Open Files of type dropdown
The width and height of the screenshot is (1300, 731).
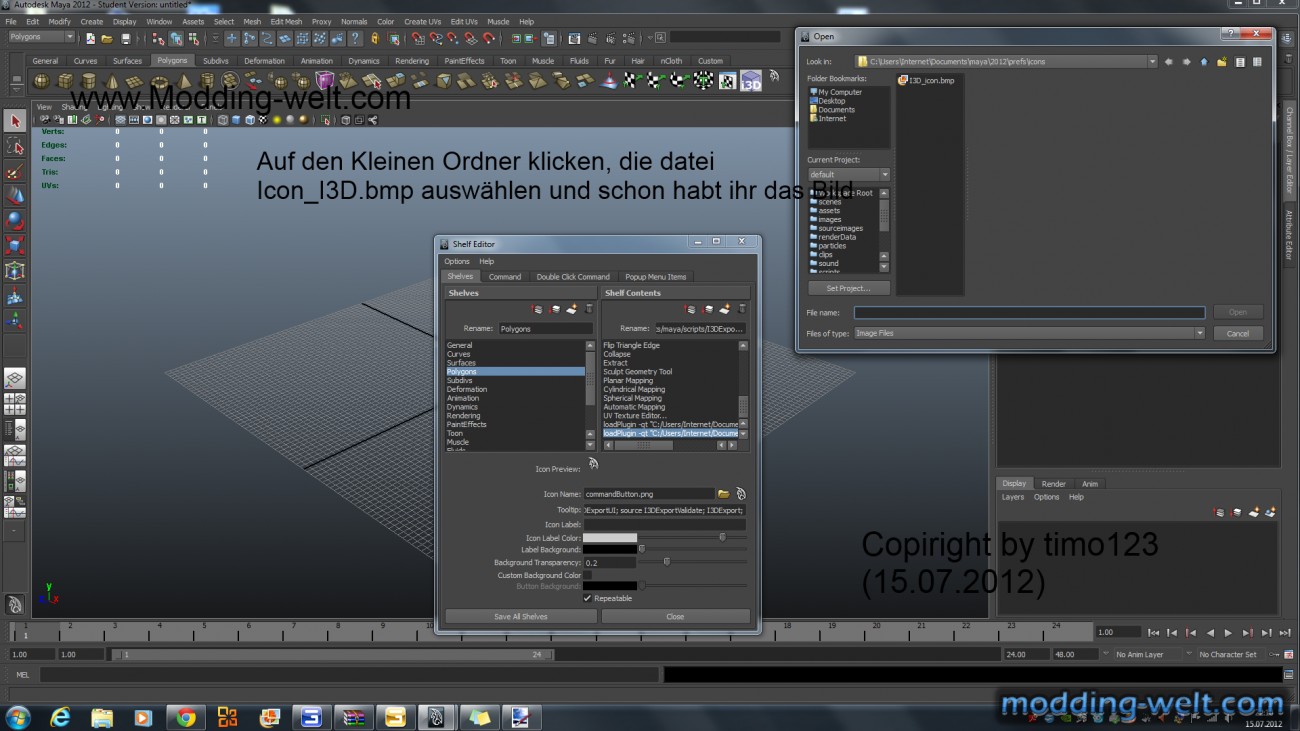1200,333
